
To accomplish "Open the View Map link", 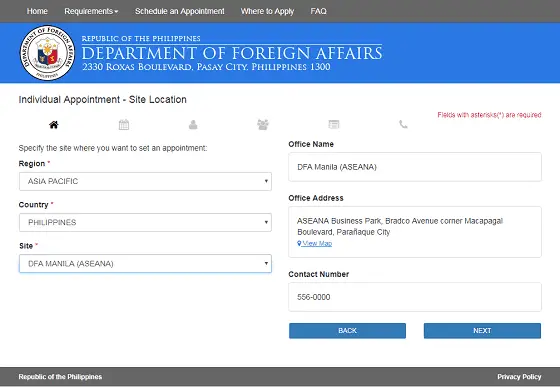I will click(x=317, y=243).
